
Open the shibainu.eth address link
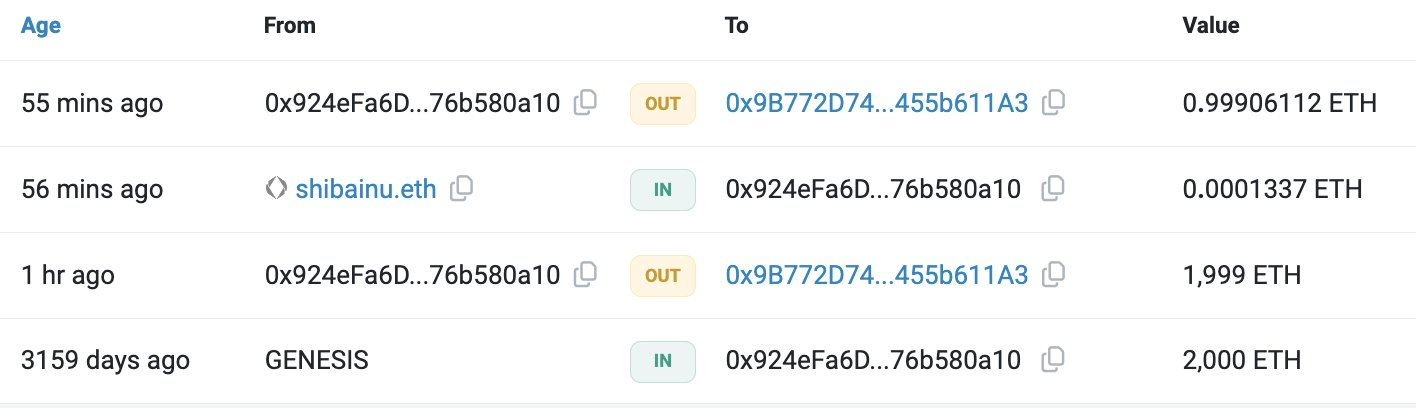[x=366, y=189]
